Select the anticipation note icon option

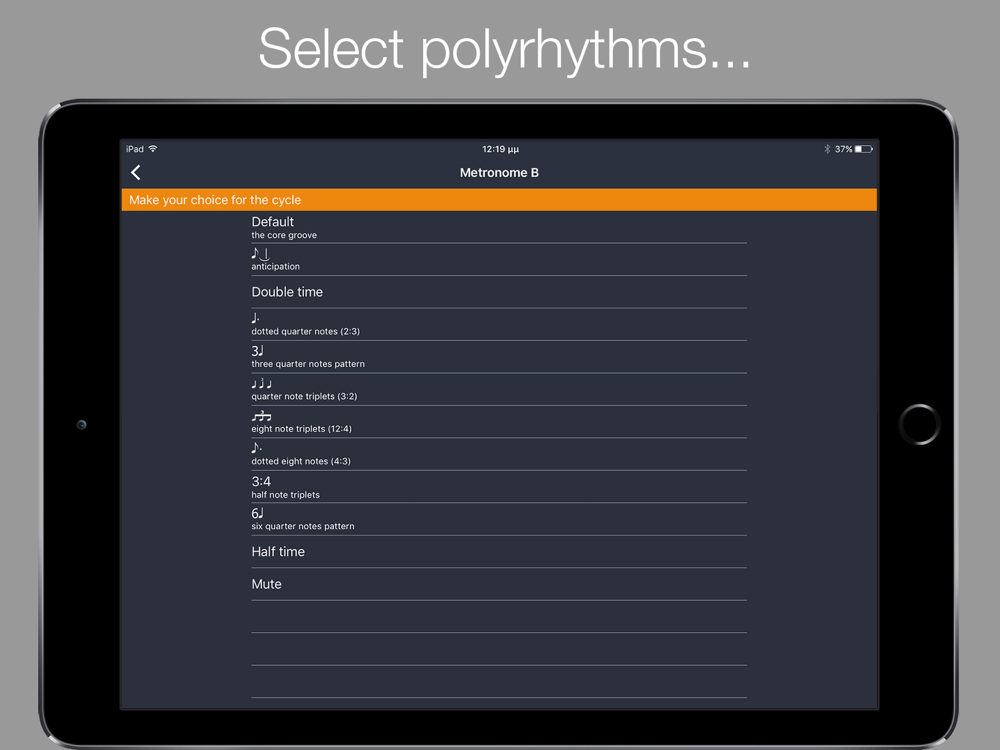coord(260,253)
